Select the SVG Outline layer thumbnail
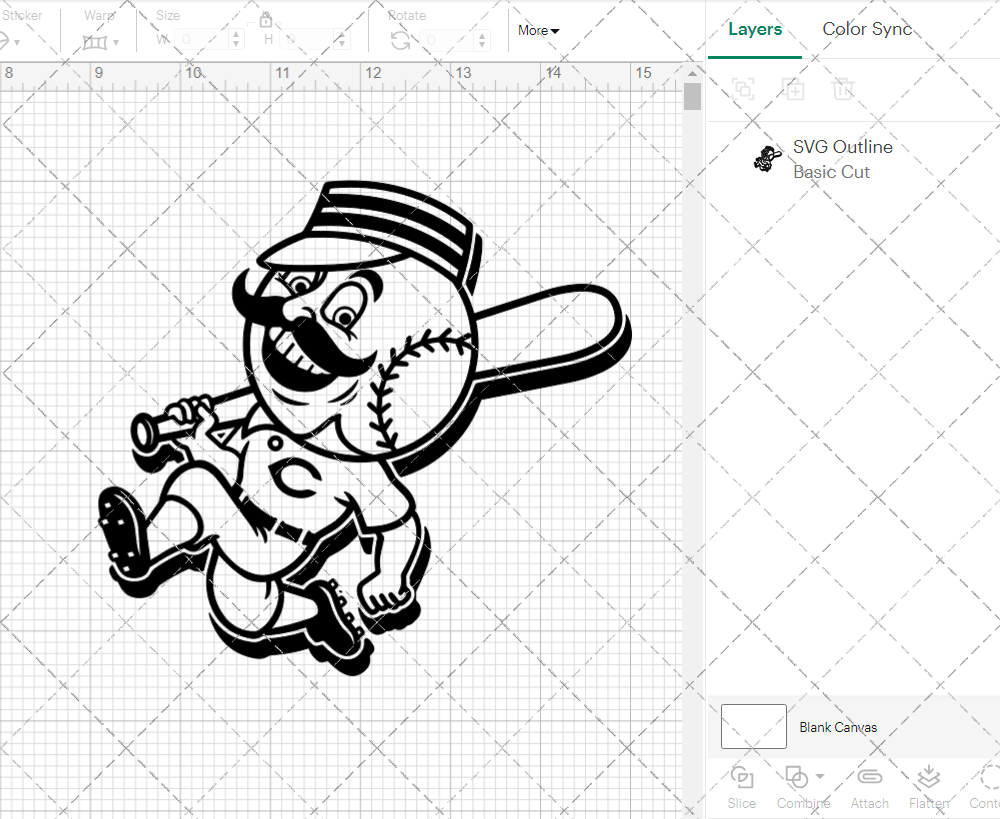Image resolution: width=1000 pixels, height=819 pixels. (767, 159)
